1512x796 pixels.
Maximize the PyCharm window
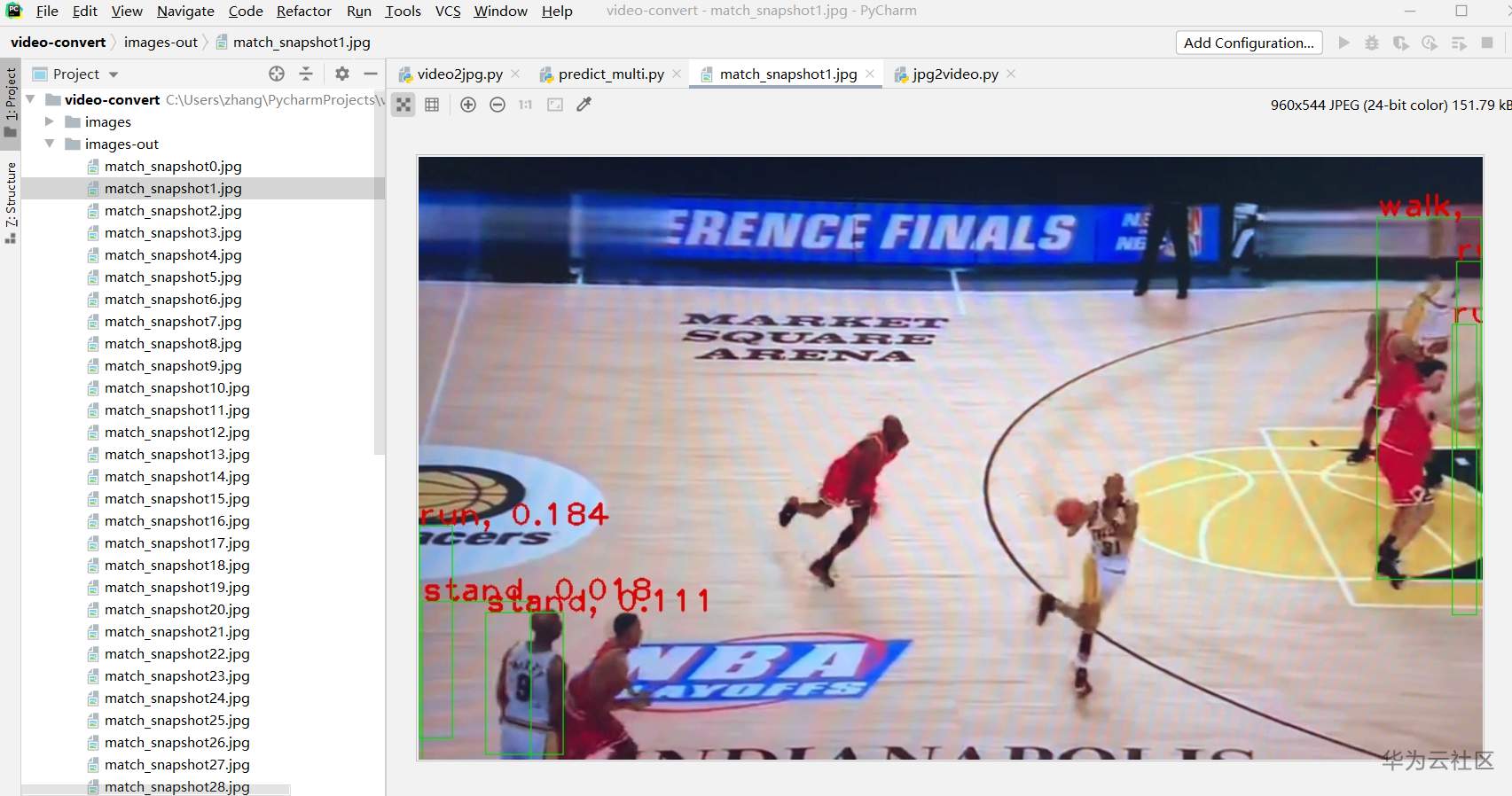coord(1461,12)
